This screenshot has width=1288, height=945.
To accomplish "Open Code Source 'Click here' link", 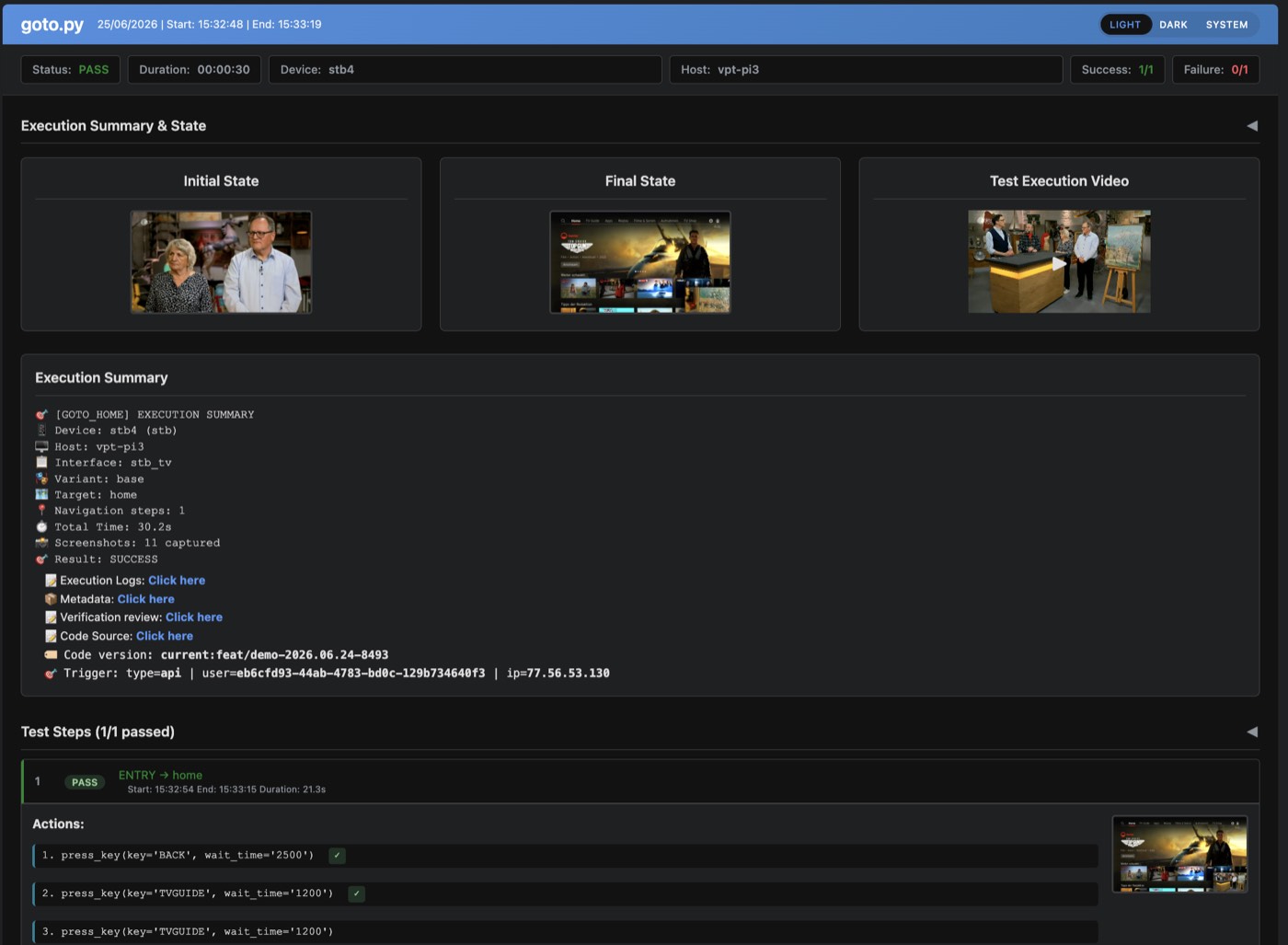I will [x=165, y=636].
